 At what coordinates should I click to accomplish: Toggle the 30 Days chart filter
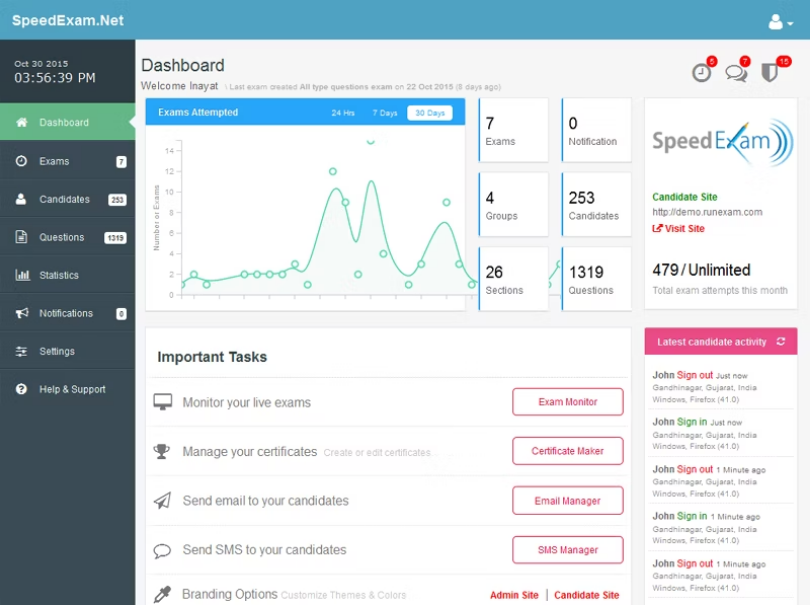(431, 113)
